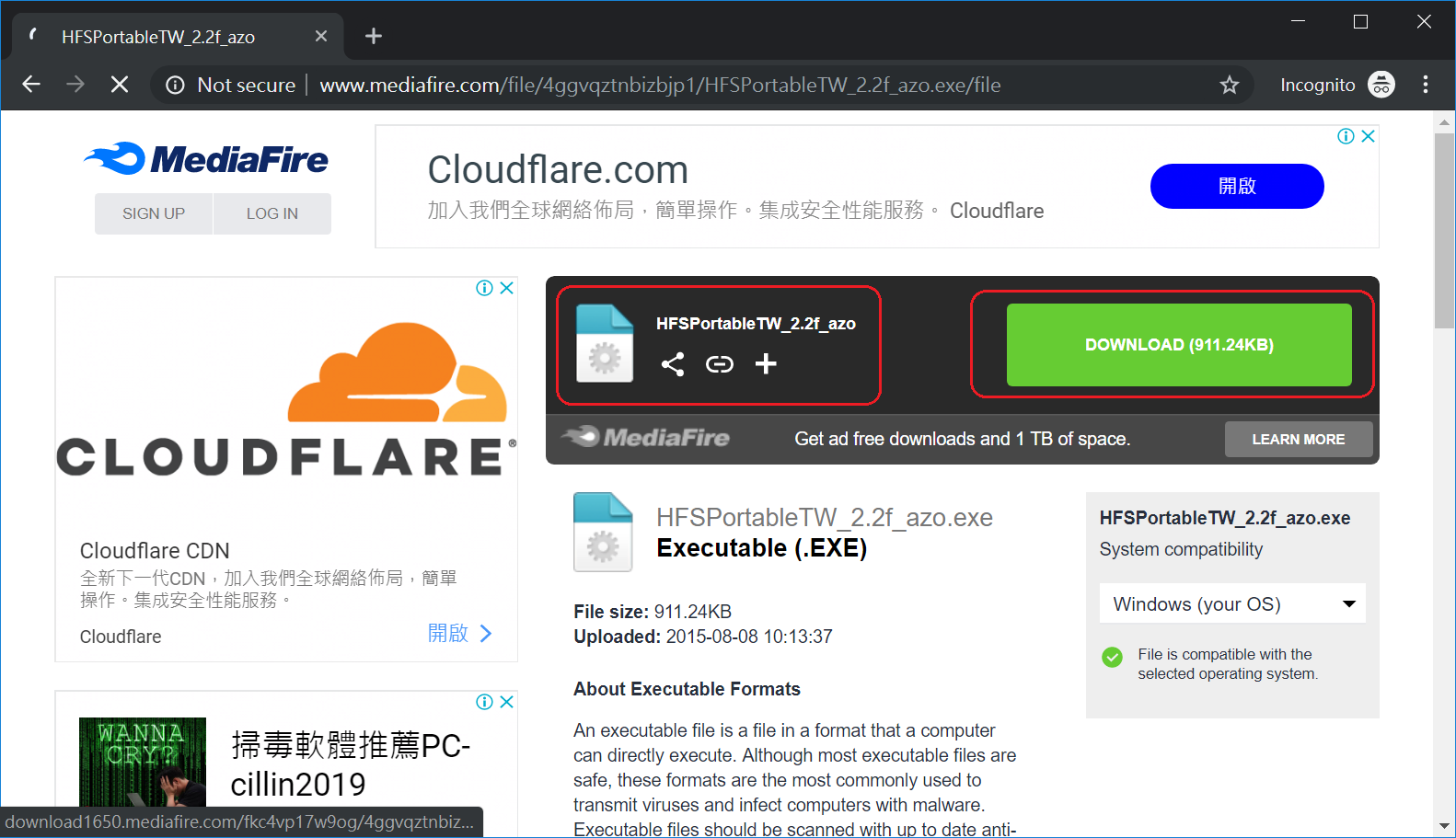Click the SIGN UP button
The image size is (1456, 838).
coord(154,213)
